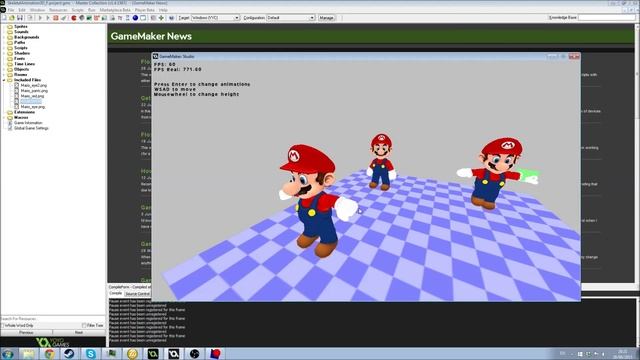Create a font resource from toolbar

(x=120, y=18)
